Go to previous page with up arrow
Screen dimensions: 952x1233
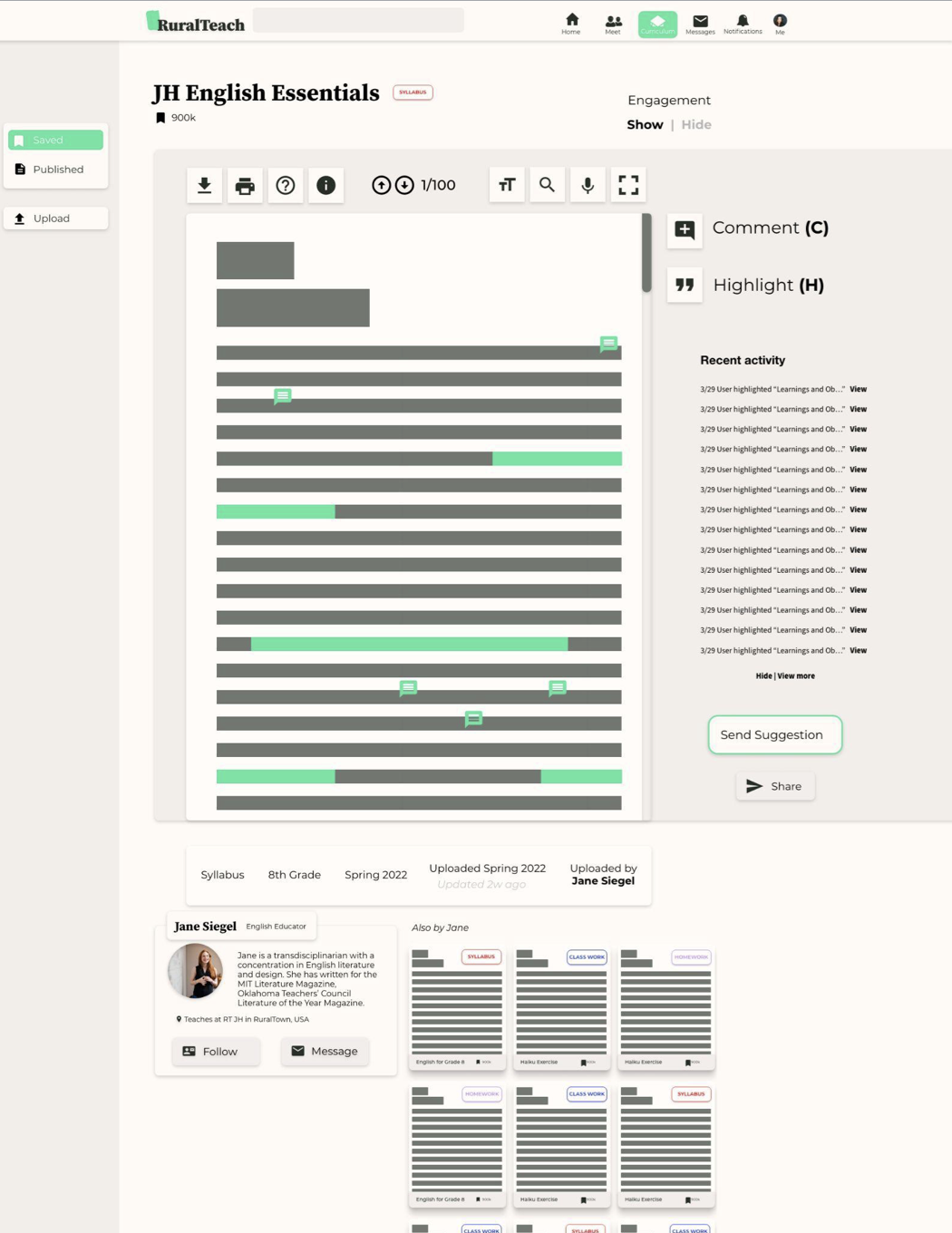coord(381,185)
